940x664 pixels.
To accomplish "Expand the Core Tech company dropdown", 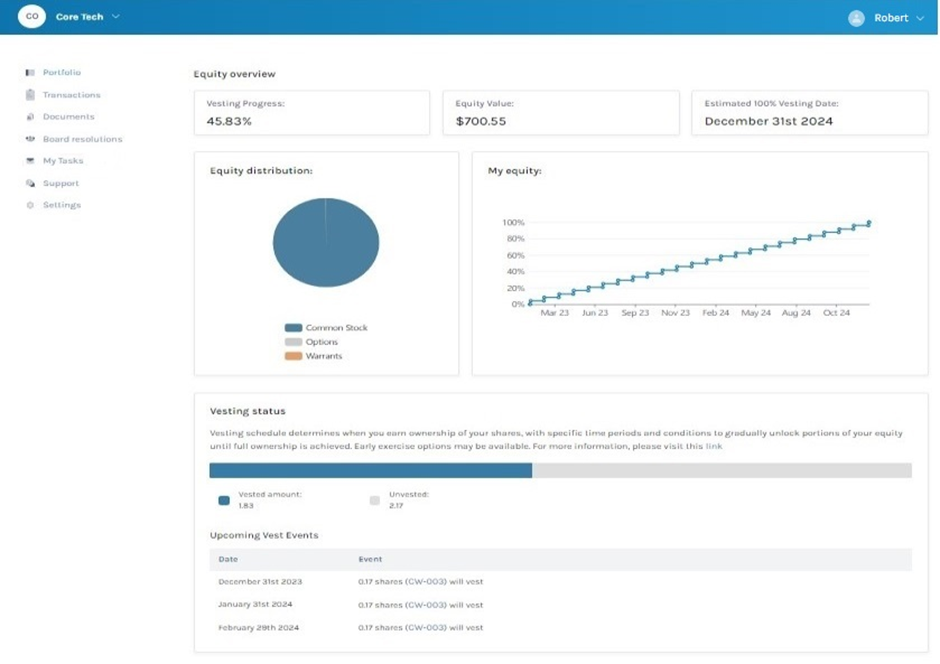I will tap(116, 17).
